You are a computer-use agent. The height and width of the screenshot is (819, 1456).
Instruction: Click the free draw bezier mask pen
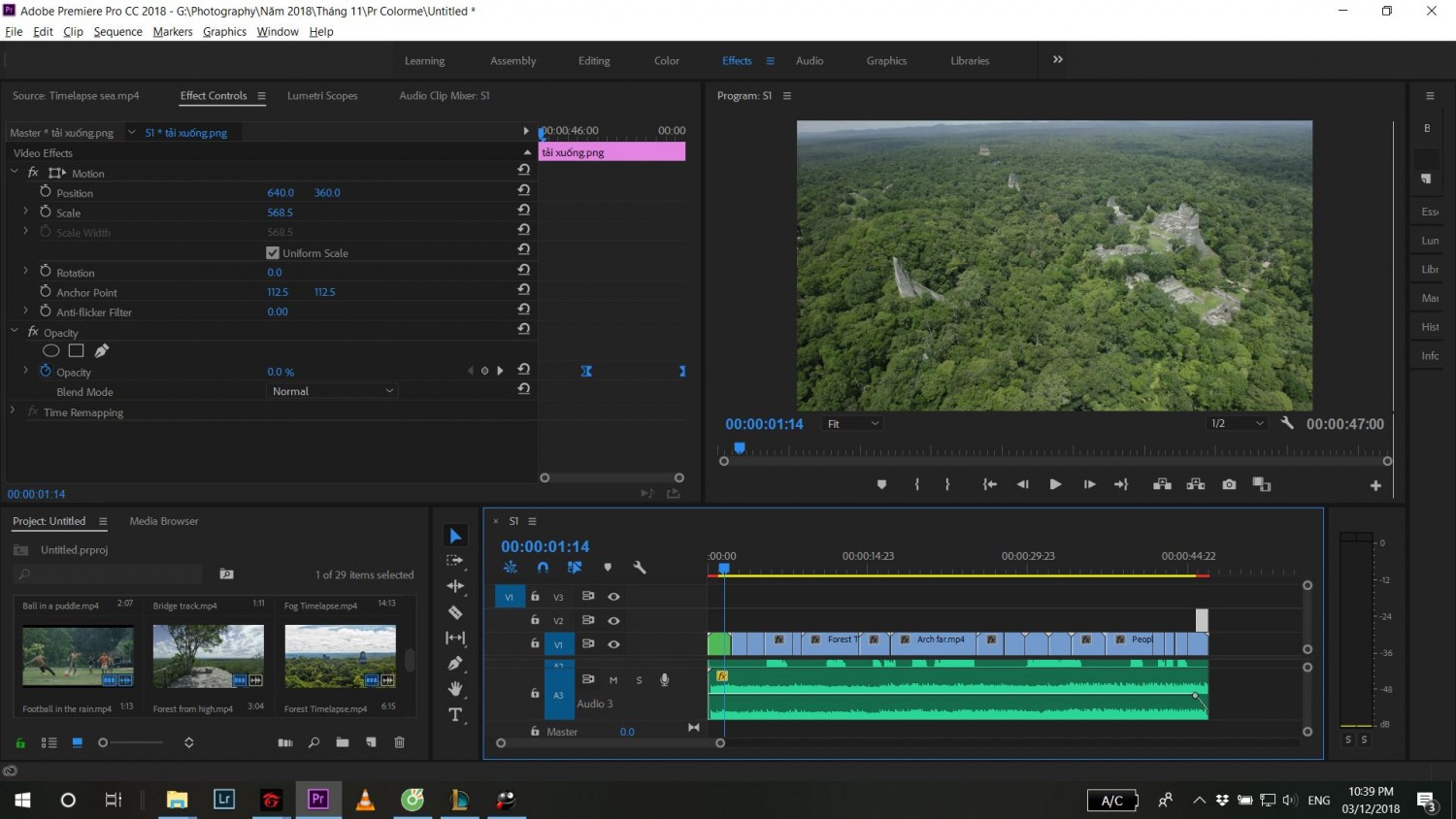[x=102, y=351]
